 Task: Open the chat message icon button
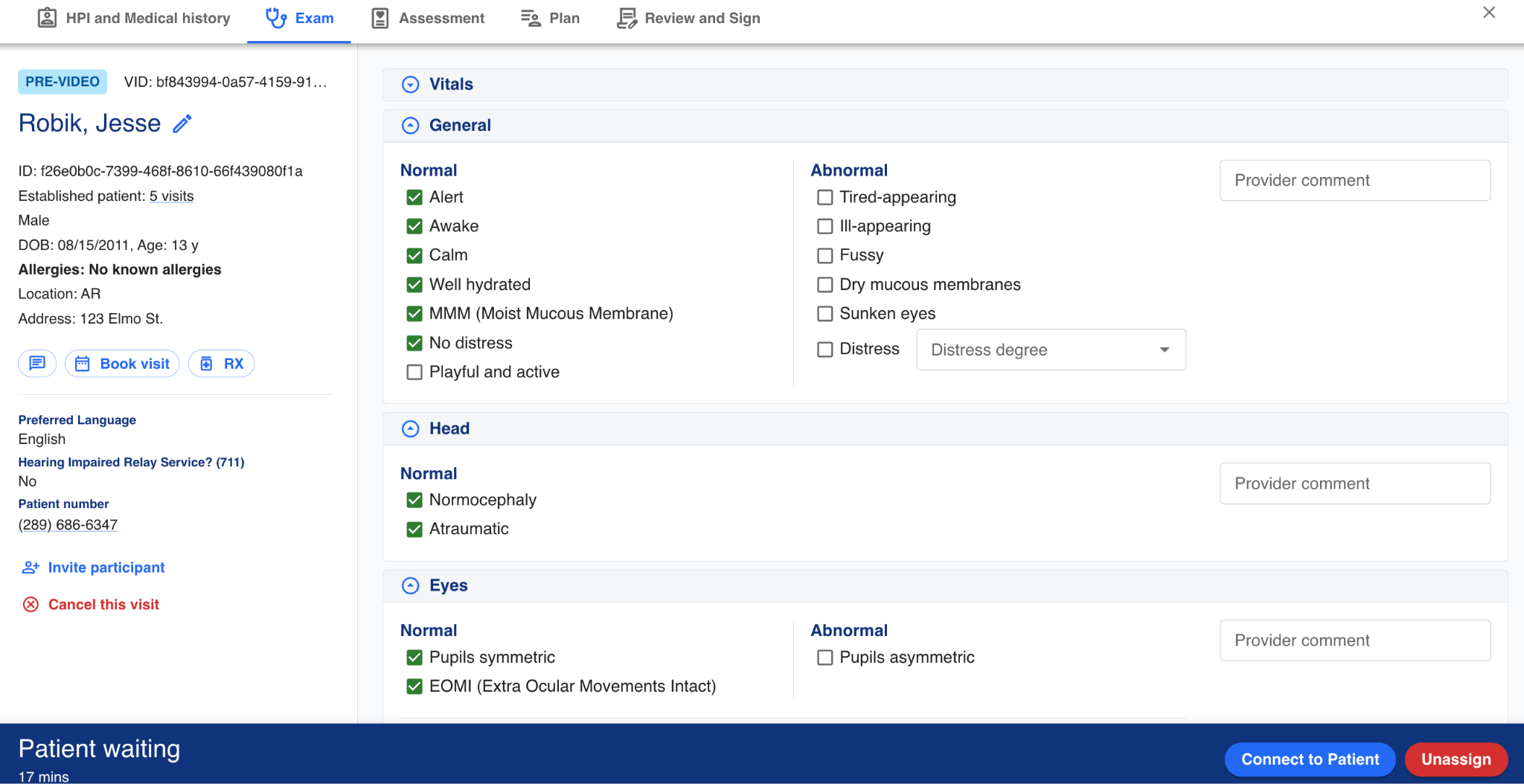tap(37, 364)
